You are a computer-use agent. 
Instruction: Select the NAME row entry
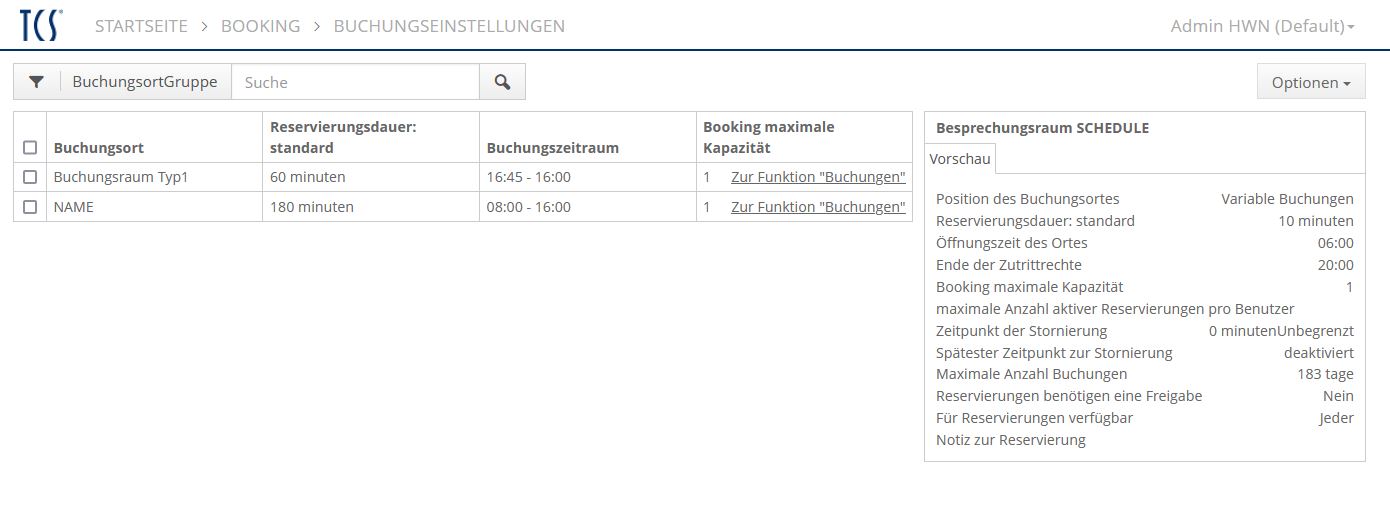coord(73,207)
